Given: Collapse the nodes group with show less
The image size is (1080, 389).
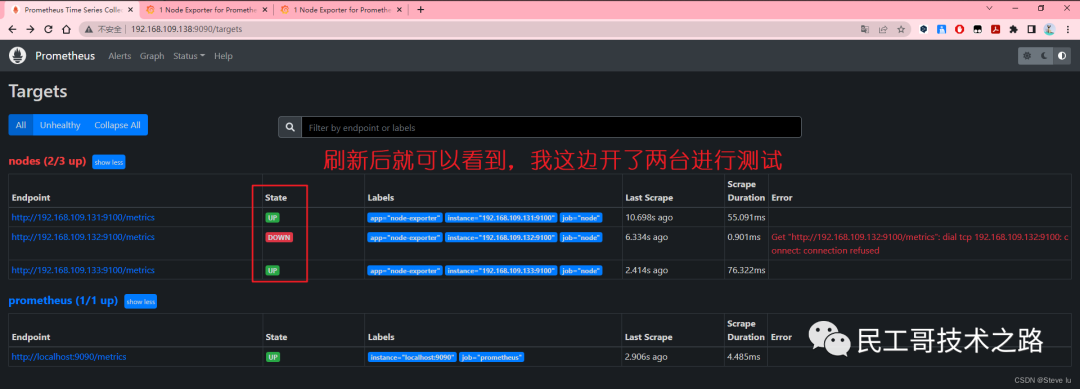Looking at the screenshot, I should [x=109, y=162].
